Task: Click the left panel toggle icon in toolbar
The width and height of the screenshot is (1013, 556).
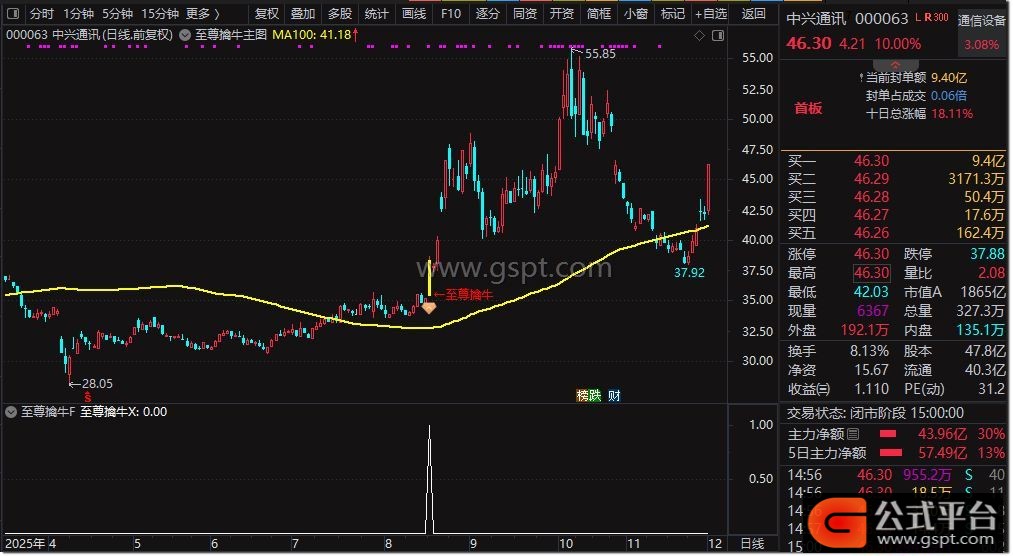Action: [13, 14]
